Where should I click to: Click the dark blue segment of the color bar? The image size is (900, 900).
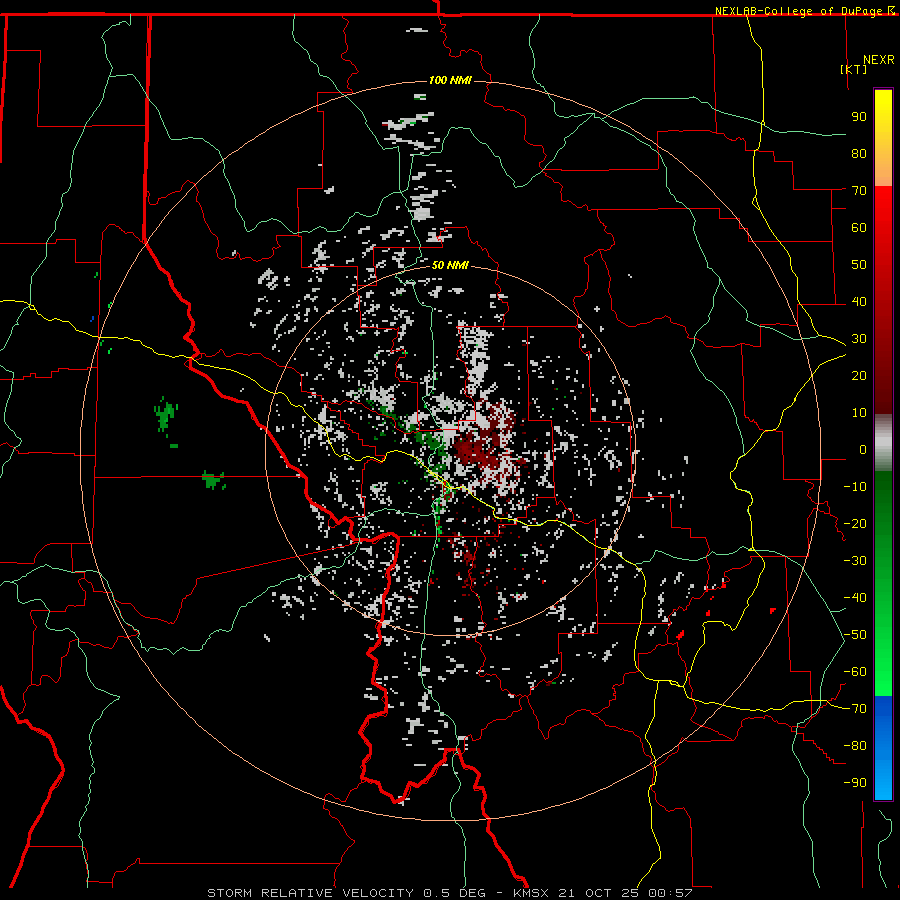[883, 712]
